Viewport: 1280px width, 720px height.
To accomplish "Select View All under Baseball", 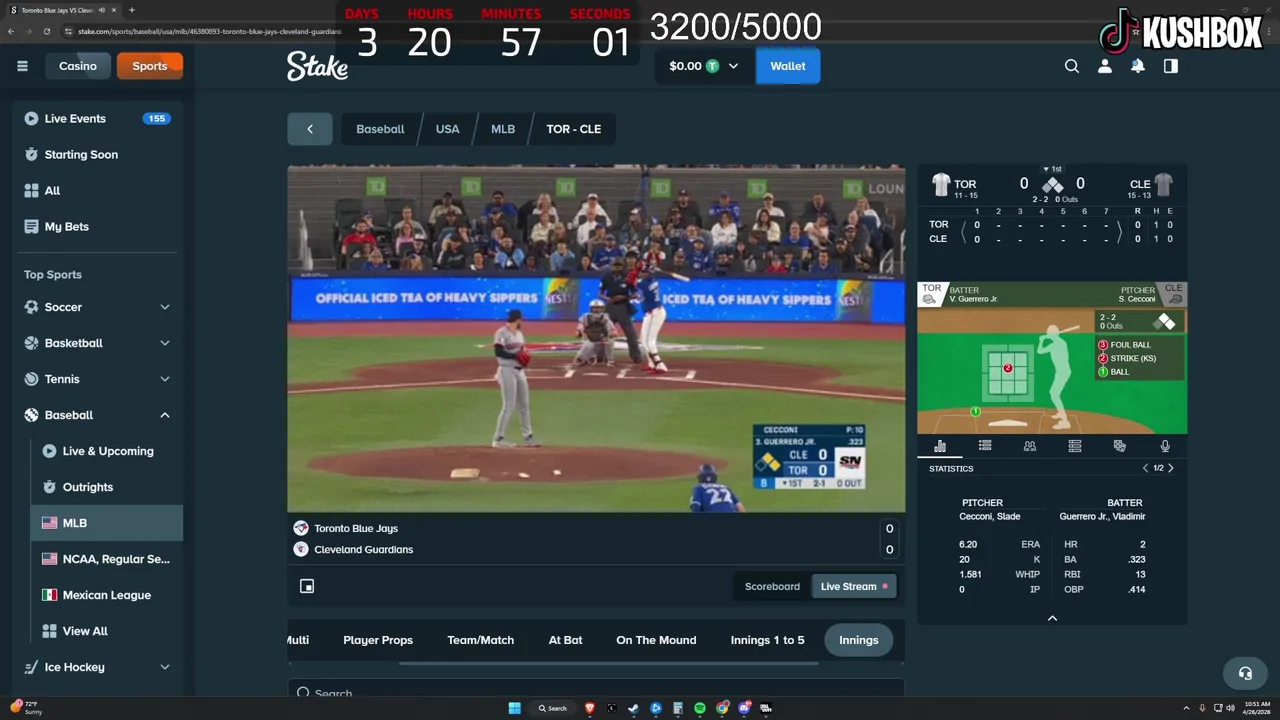I will (x=107, y=631).
